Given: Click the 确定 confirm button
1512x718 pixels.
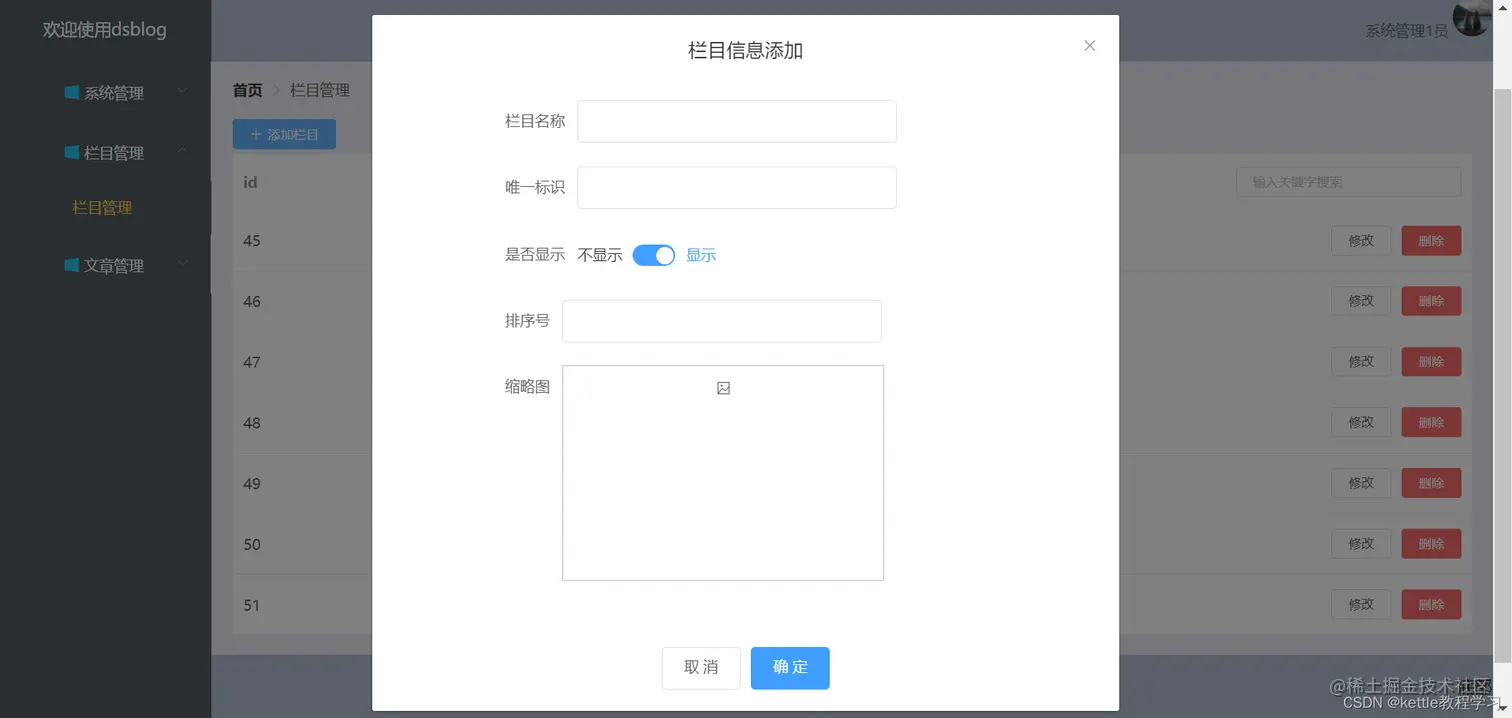Looking at the screenshot, I should pos(790,668).
